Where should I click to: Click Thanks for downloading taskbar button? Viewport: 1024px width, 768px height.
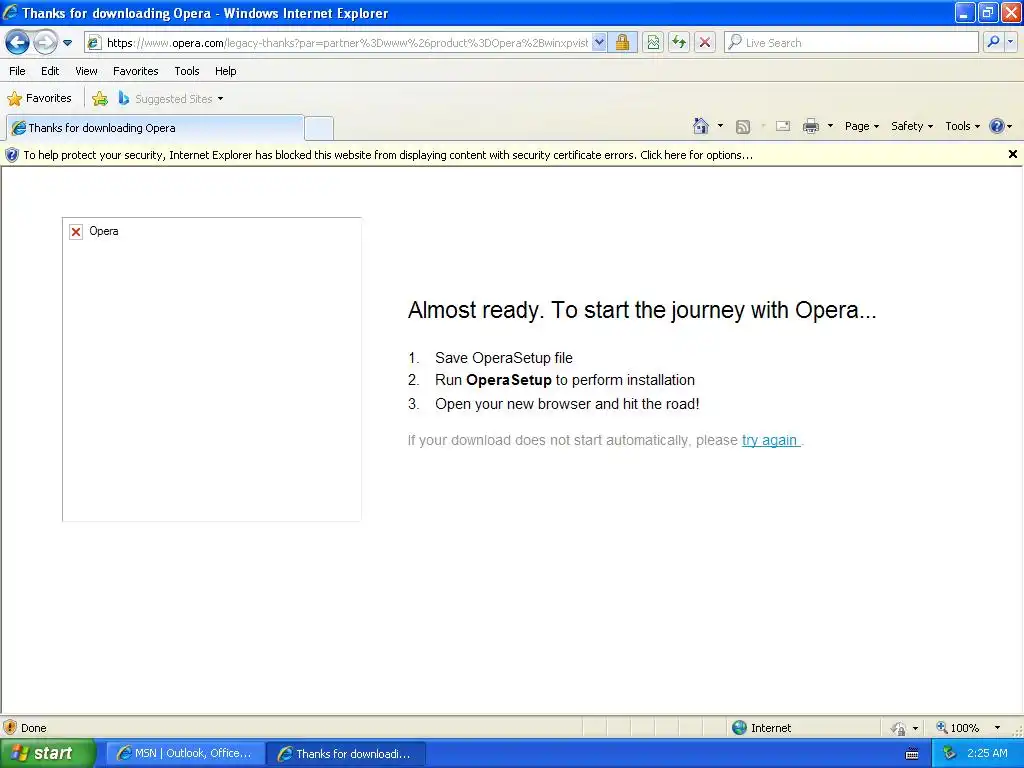point(345,754)
